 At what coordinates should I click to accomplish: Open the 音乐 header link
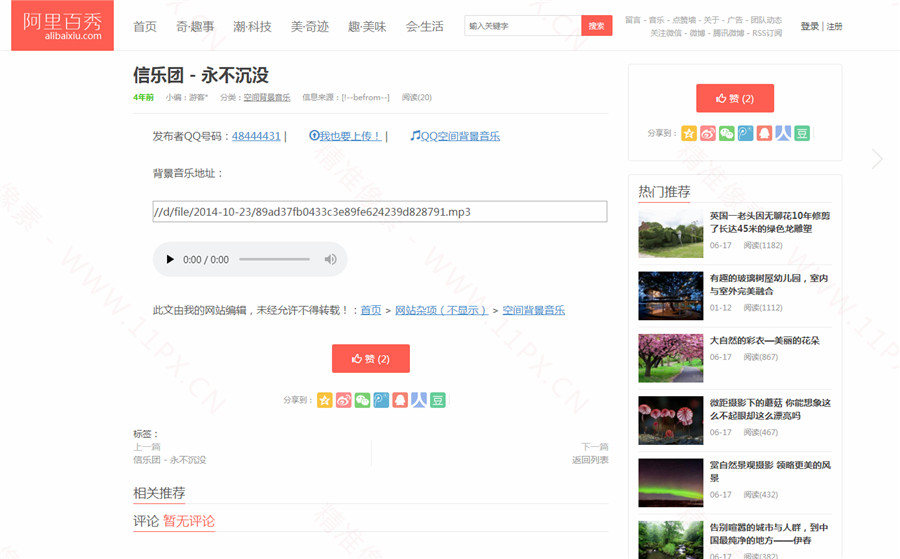[657, 20]
